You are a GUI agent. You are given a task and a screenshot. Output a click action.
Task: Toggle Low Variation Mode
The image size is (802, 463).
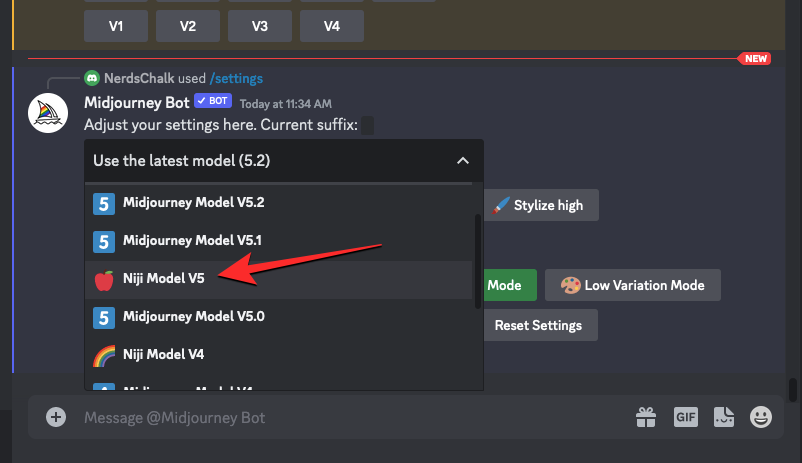point(633,285)
